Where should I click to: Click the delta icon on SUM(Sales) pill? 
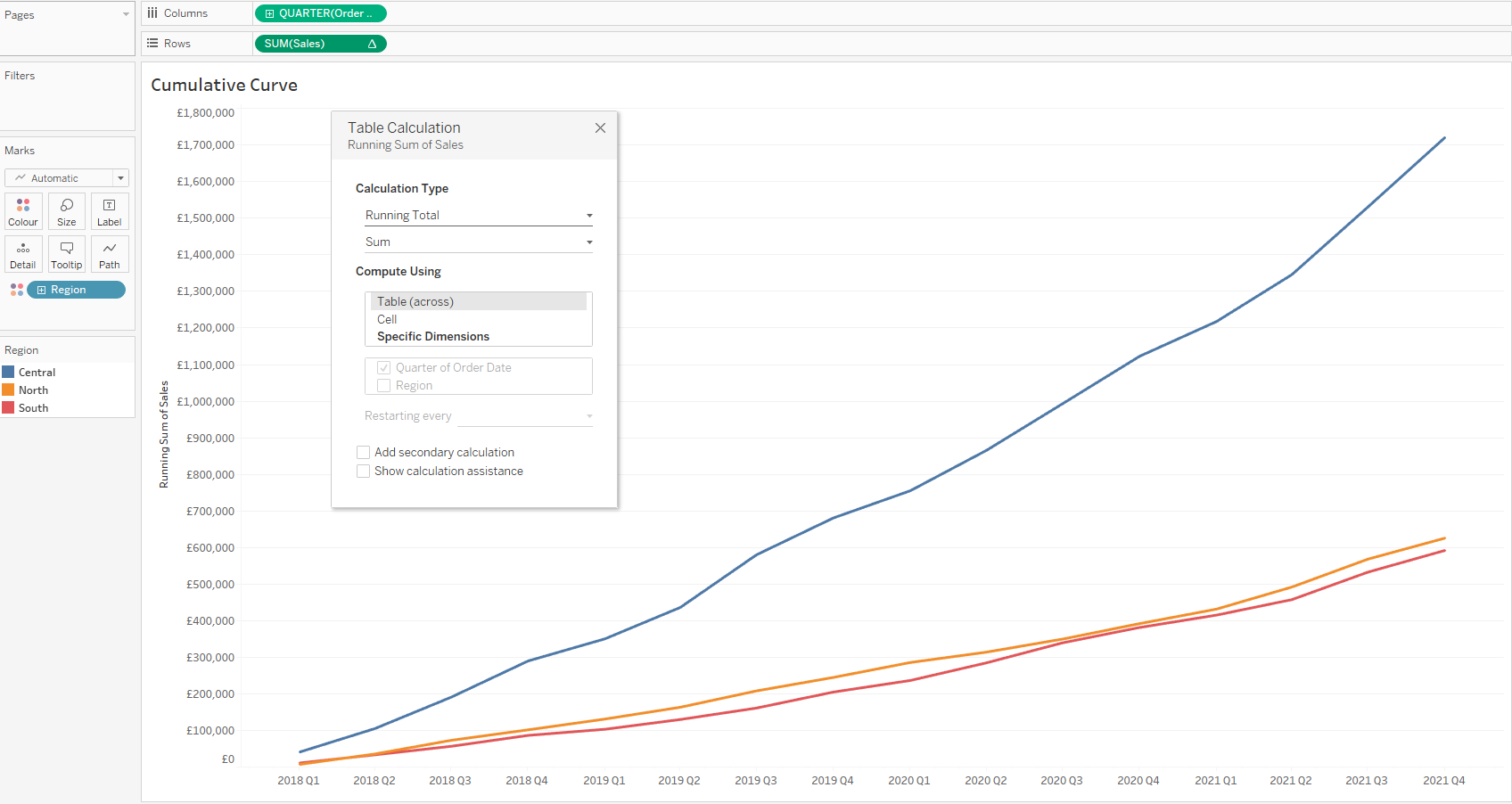(372, 44)
